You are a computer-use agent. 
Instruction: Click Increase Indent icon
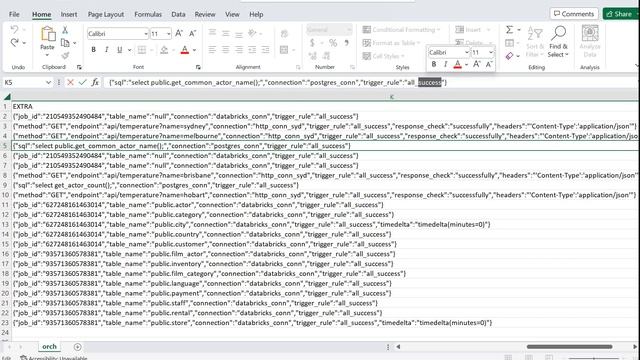click(265, 50)
